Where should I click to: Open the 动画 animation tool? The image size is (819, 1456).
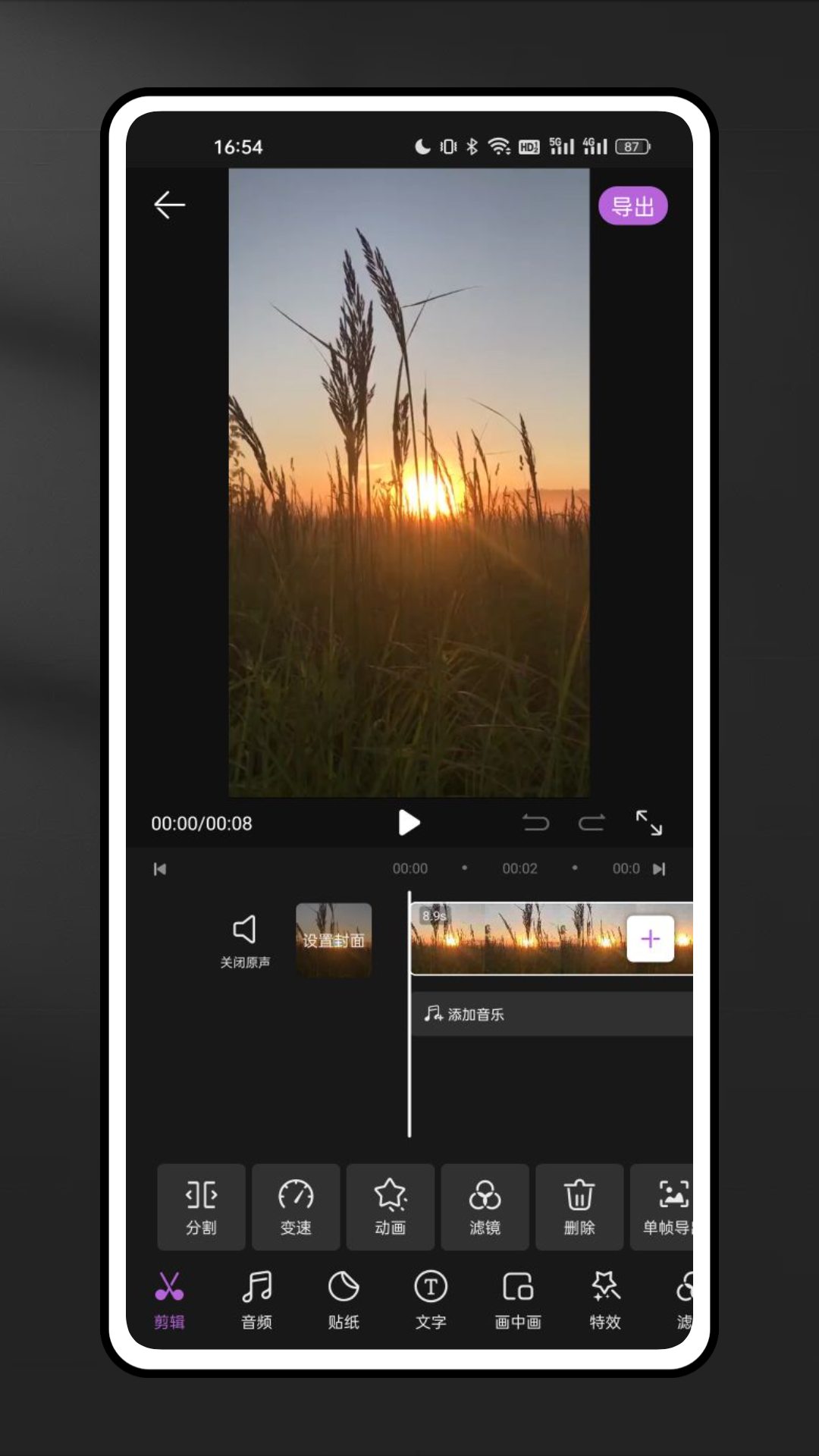coord(391,1207)
